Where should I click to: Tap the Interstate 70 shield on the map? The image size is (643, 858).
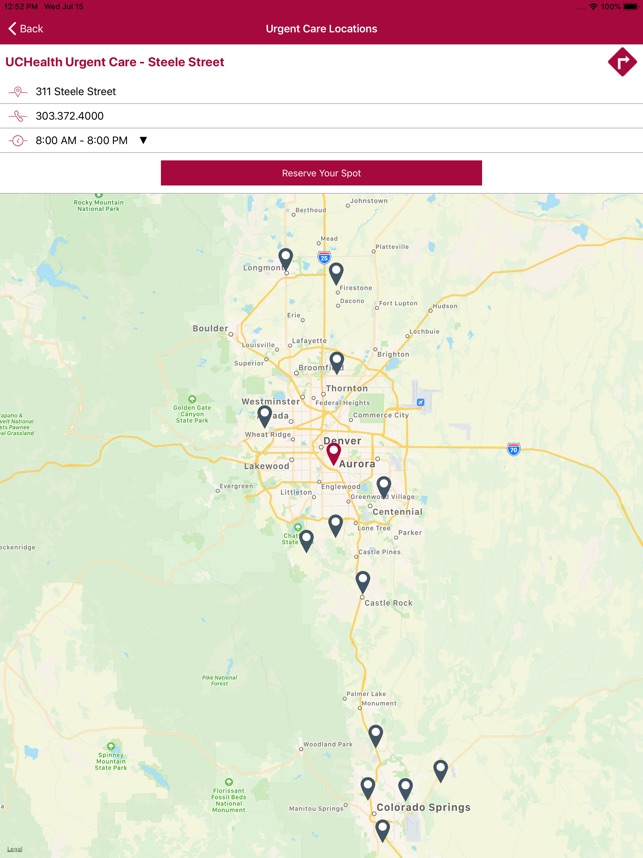tap(513, 449)
